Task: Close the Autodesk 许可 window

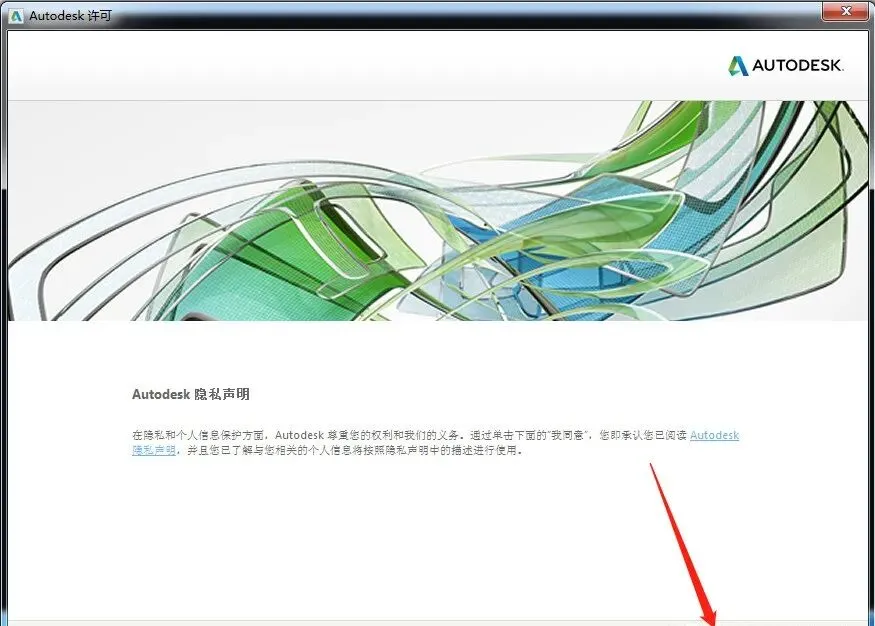Action: tap(845, 11)
